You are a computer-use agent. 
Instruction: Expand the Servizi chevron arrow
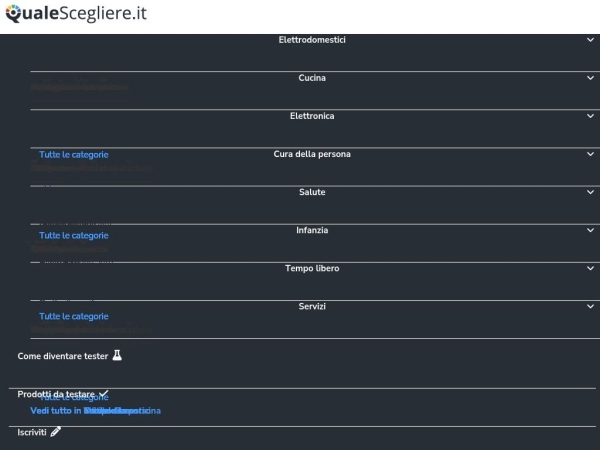(x=590, y=306)
